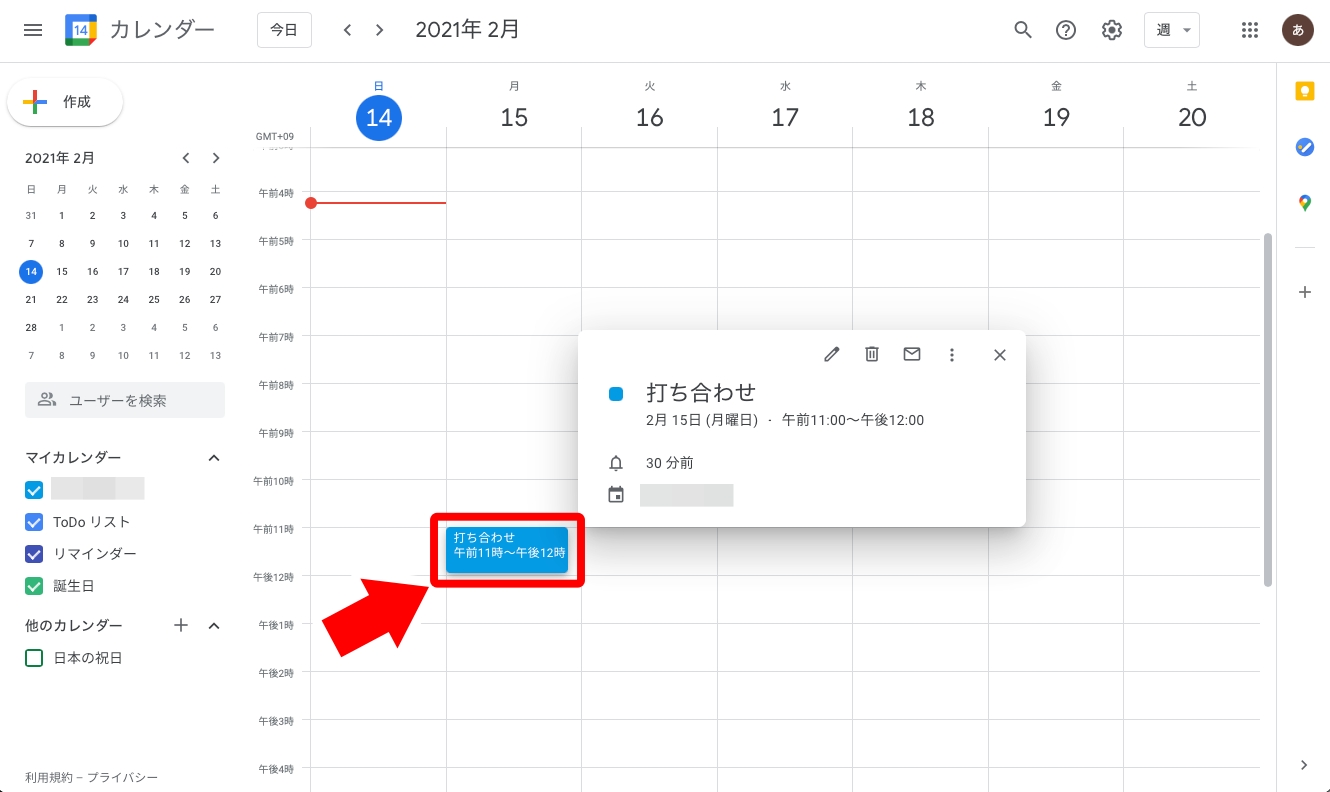
Task: Select day 20 in week header
Action: pyautogui.click(x=1192, y=117)
